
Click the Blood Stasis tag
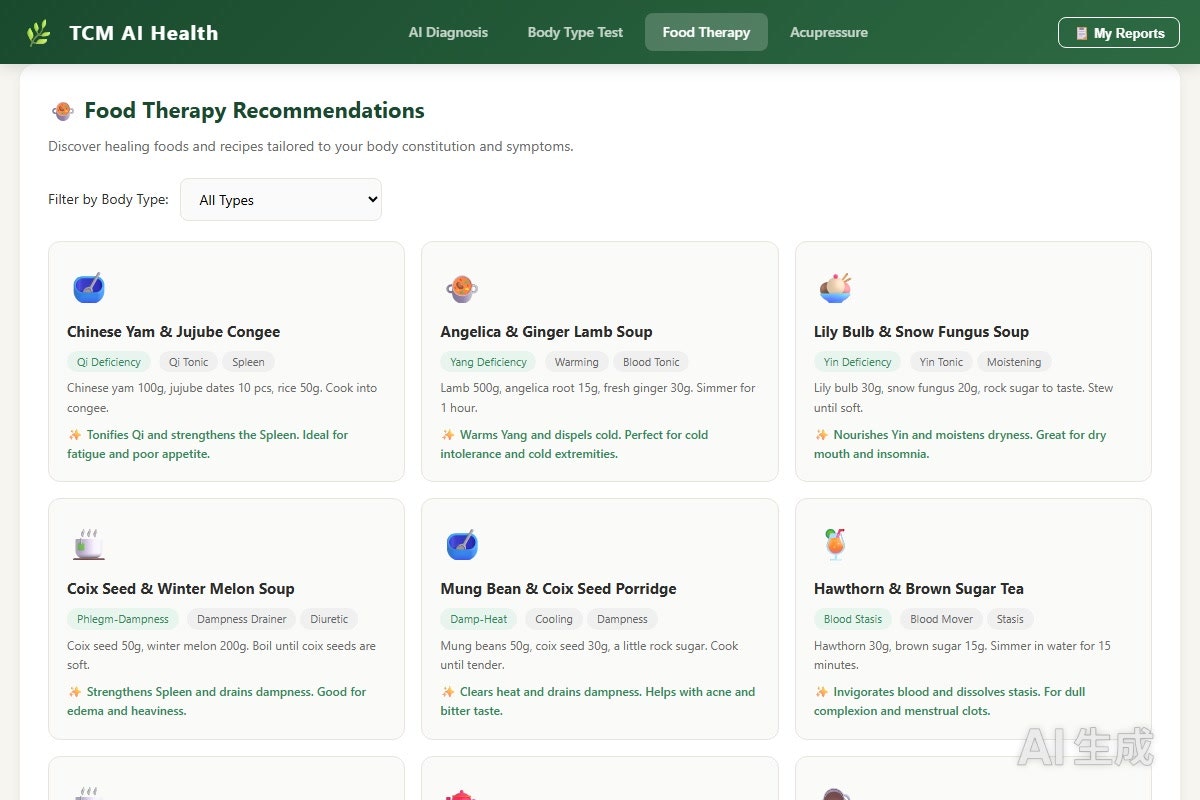point(853,619)
